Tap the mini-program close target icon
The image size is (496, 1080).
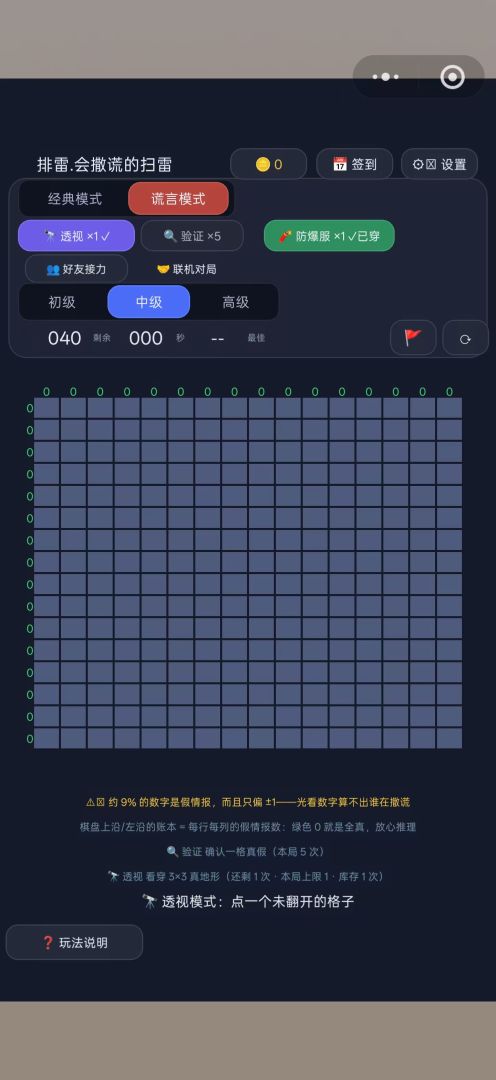[x=453, y=76]
